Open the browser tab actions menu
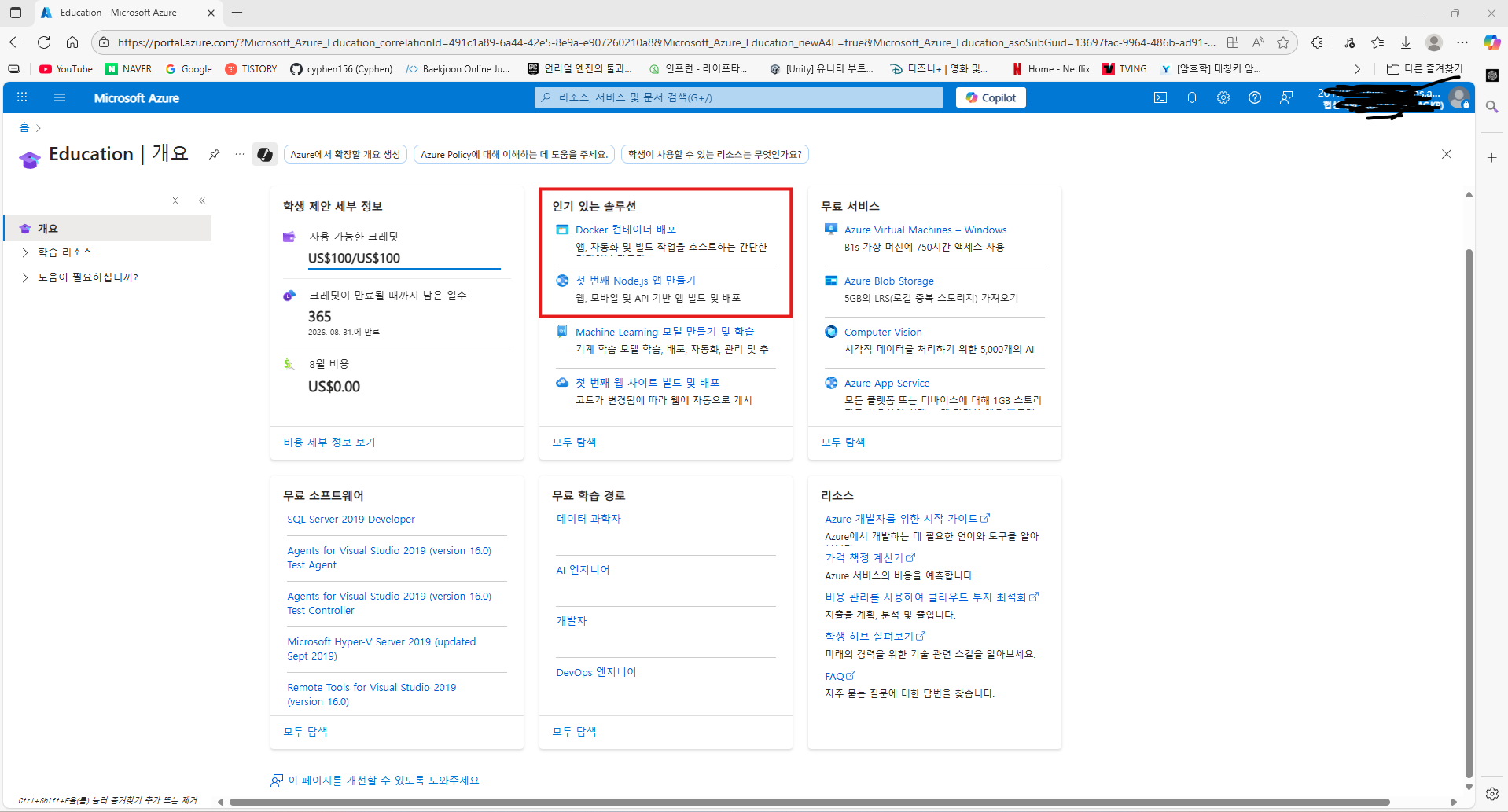 pos(16,13)
